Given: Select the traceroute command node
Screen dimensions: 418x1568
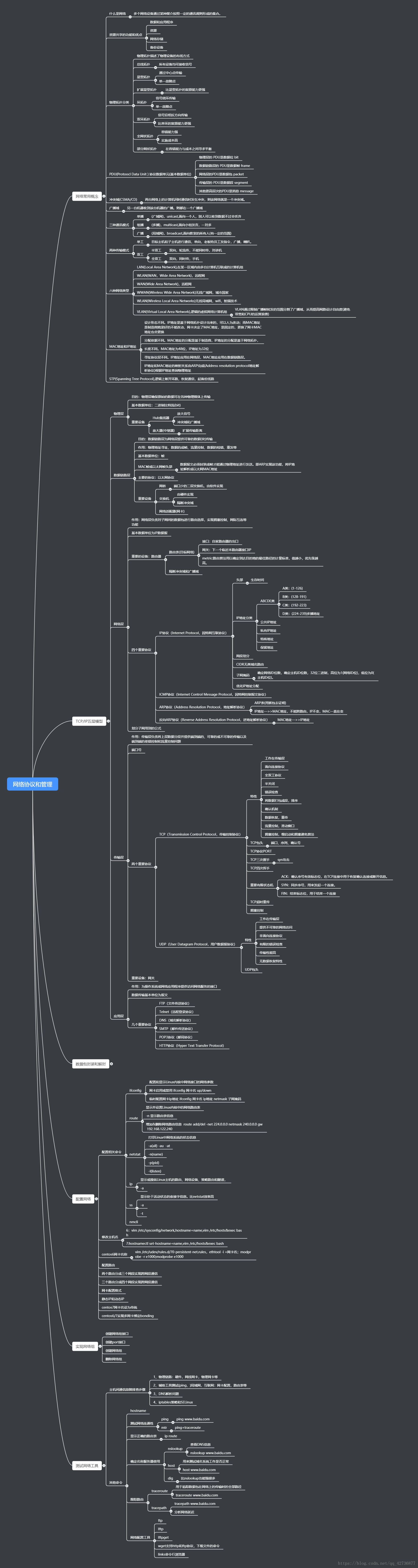Looking at the screenshot, I should point(160,1491).
